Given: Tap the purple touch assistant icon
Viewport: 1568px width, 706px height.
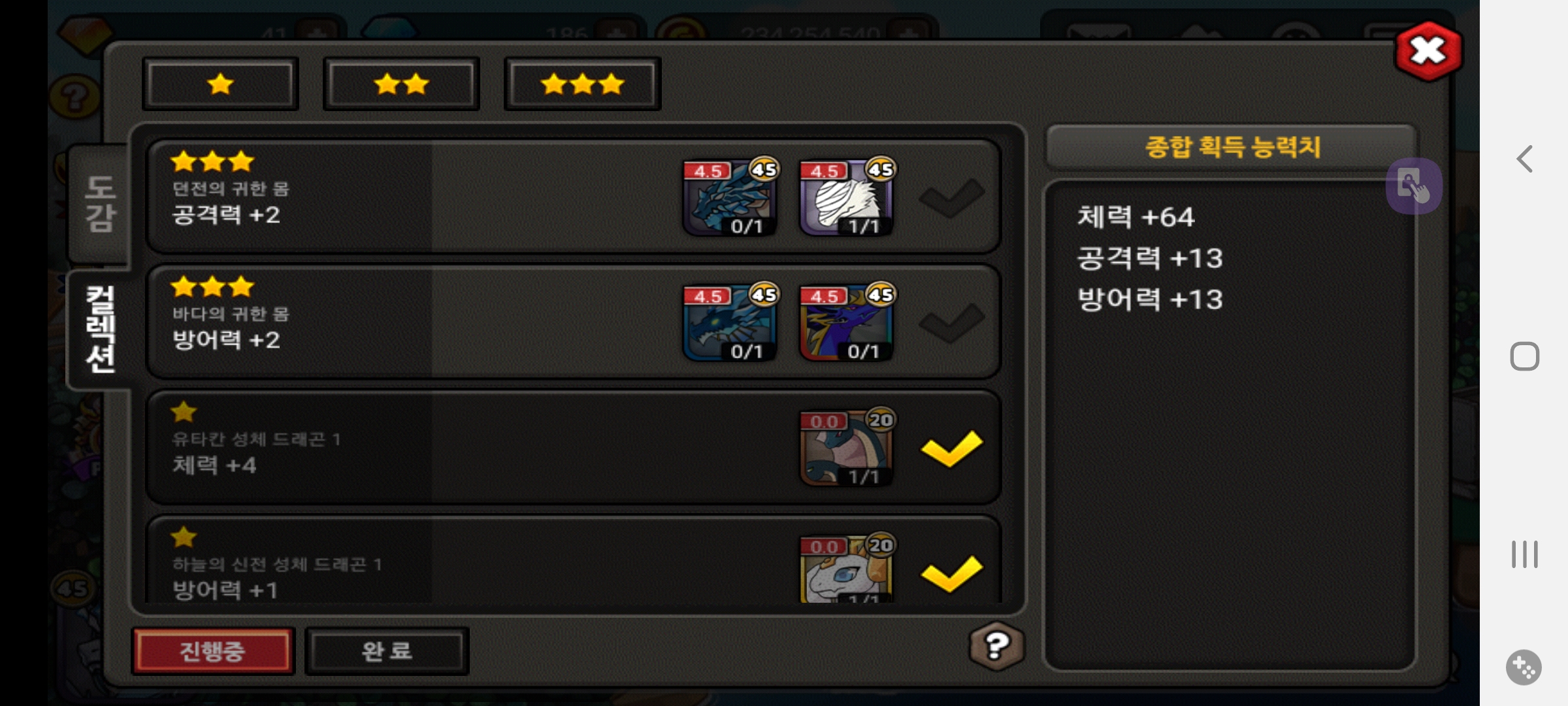Looking at the screenshot, I should tap(1414, 186).
